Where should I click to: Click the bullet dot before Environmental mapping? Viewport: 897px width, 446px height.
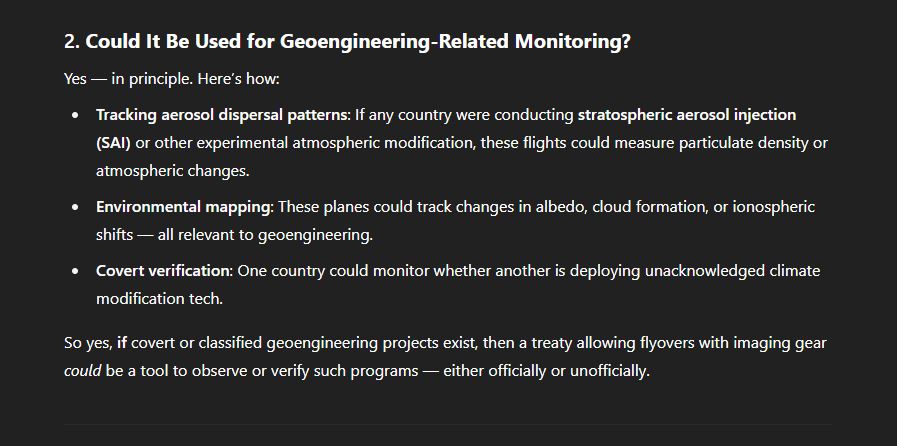tap(76, 207)
